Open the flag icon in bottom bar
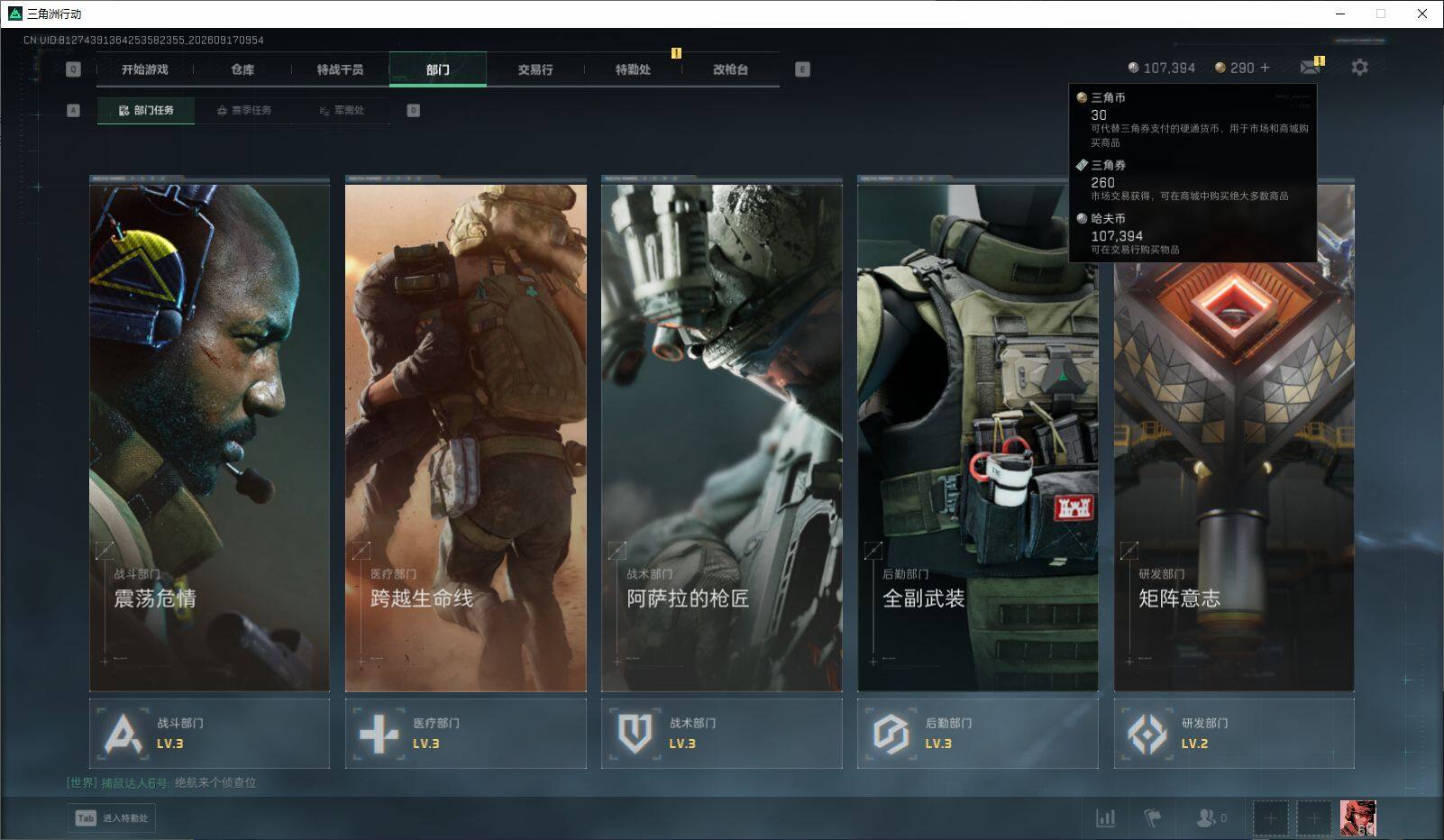This screenshot has width=1444, height=840. pos(1152,818)
